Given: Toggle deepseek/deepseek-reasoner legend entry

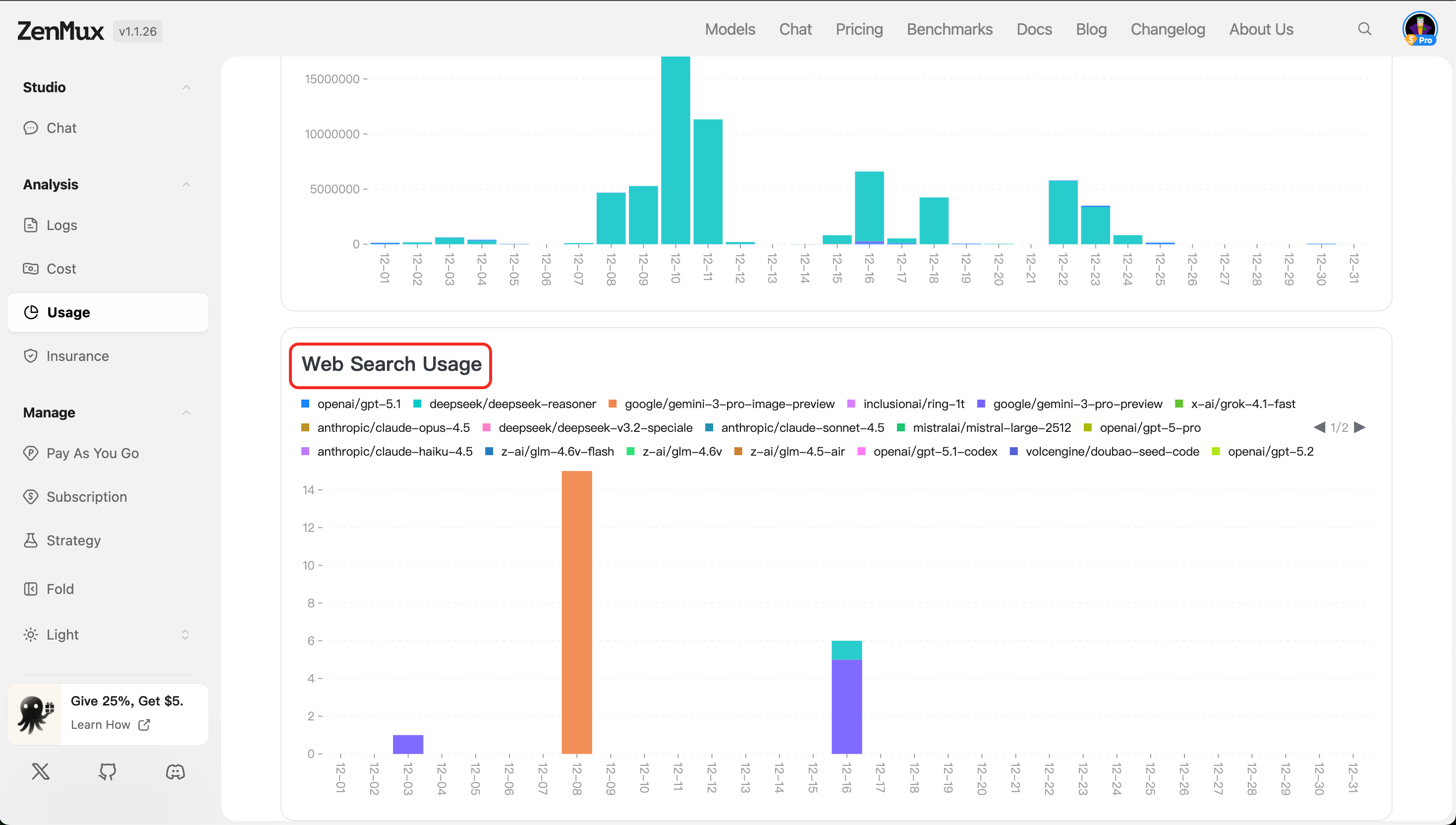Looking at the screenshot, I should (x=512, y=404).
